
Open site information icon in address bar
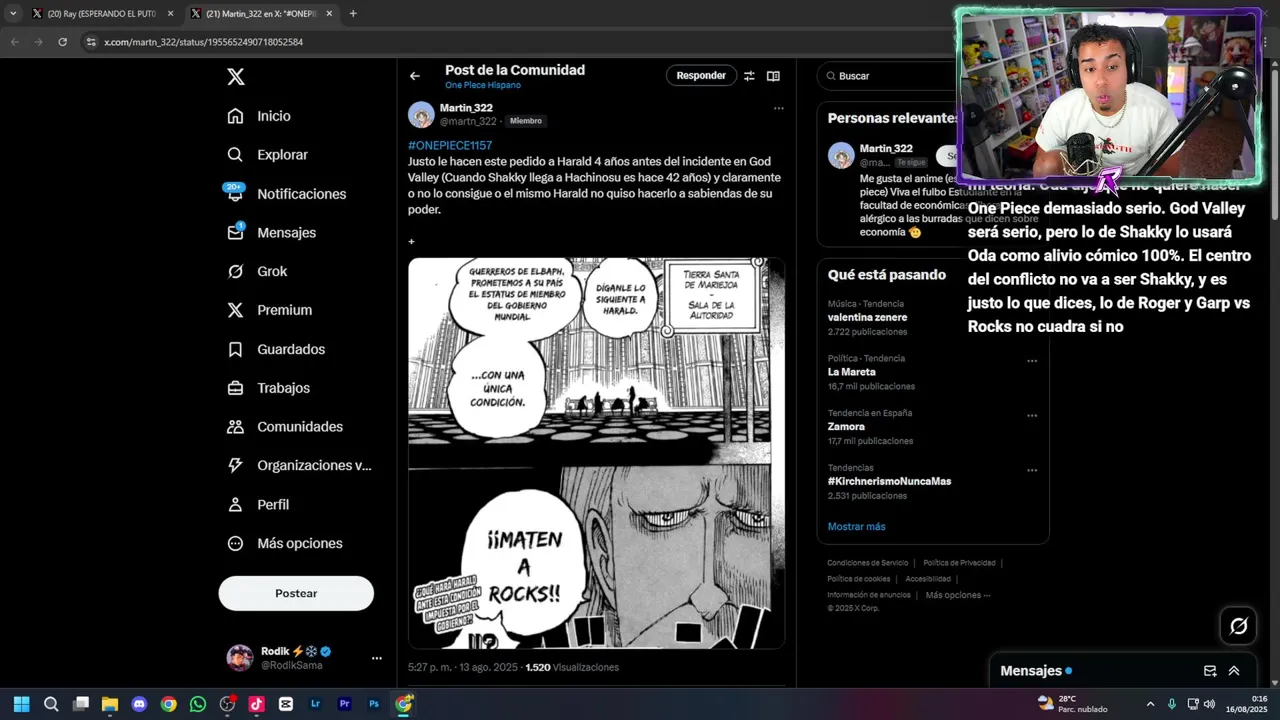pyautogui.click(x=91, y=42)
